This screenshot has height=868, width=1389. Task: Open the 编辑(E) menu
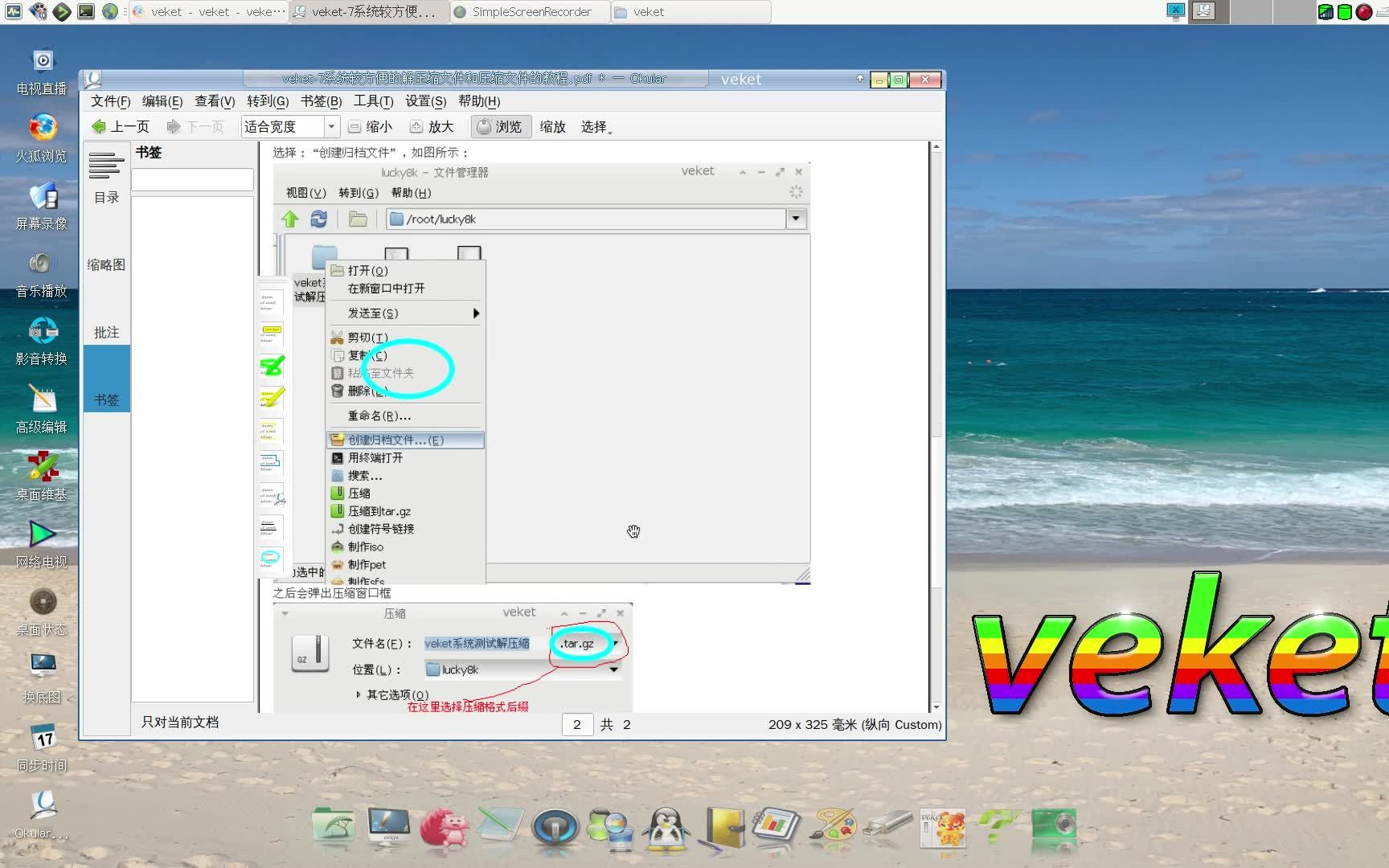tap(162, 101)
